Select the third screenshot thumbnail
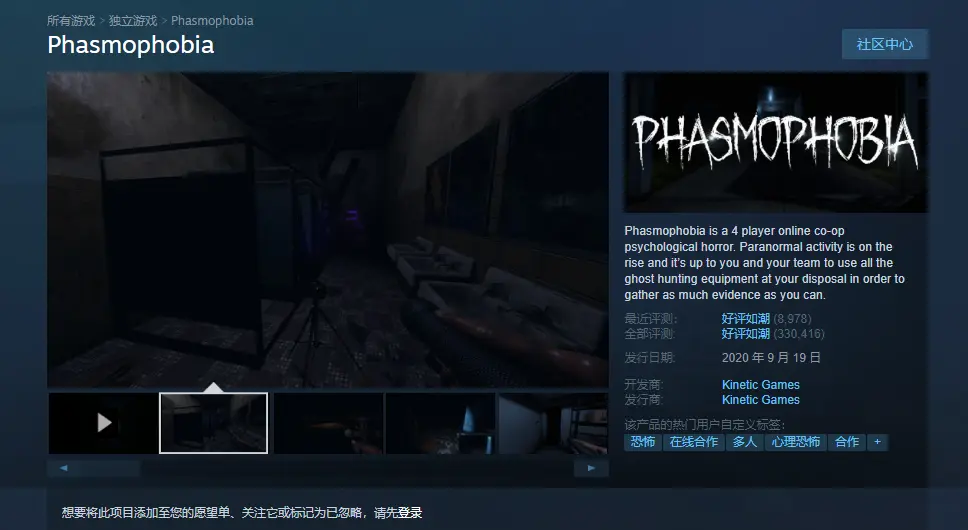Image resolution: width=968 pixels, height=530 pixels. pos(328,423)
